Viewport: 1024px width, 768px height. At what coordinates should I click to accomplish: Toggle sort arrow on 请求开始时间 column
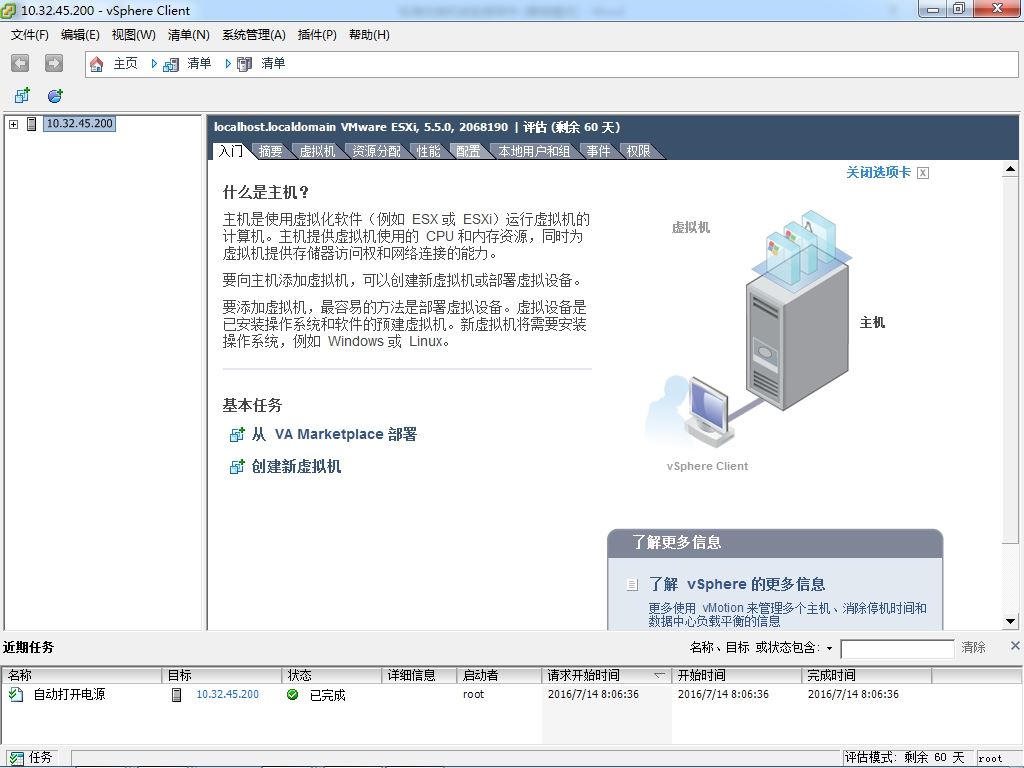(x=659, y=675)
